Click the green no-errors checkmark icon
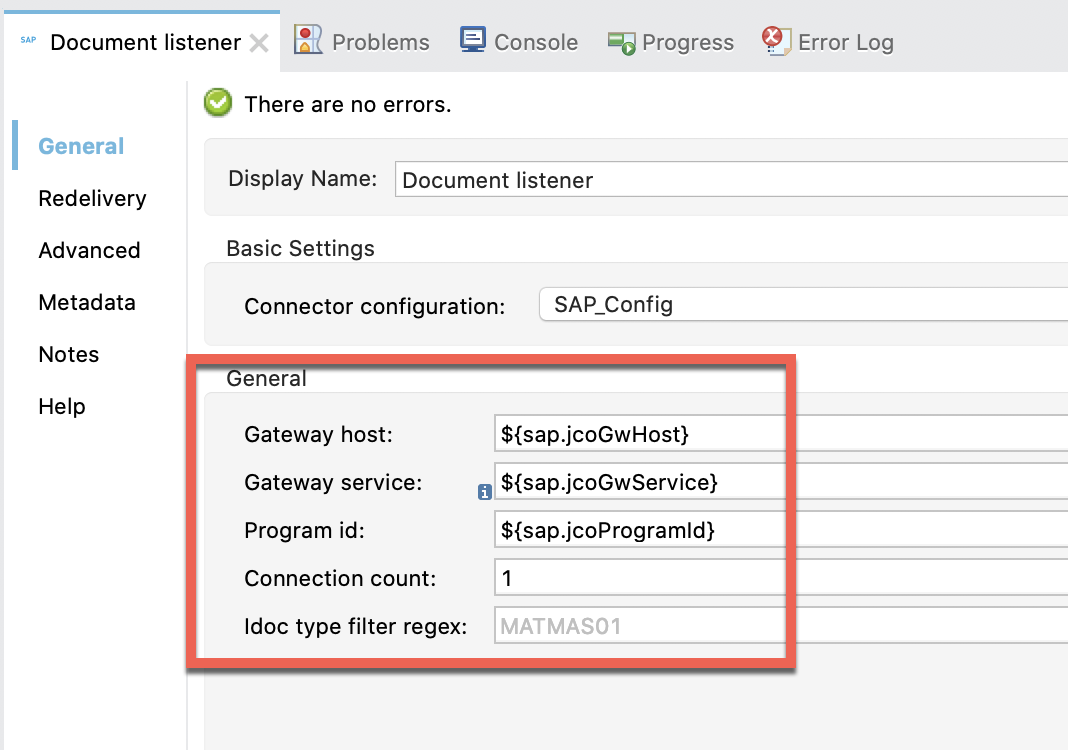Screen dimensions: 1068x750 point(218,103)
